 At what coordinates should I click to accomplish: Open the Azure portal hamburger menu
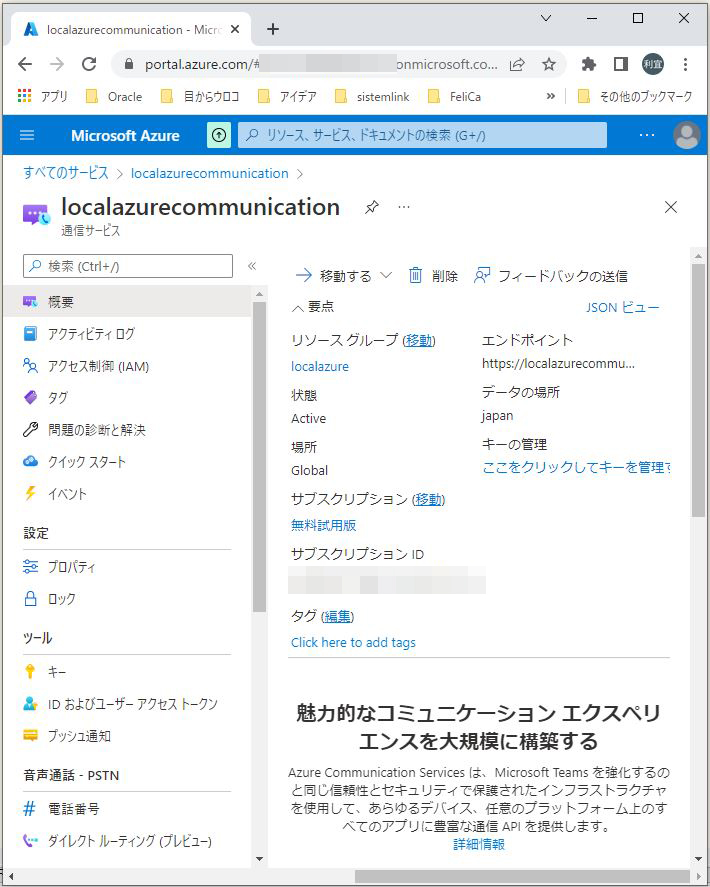(x=27, y=135)
